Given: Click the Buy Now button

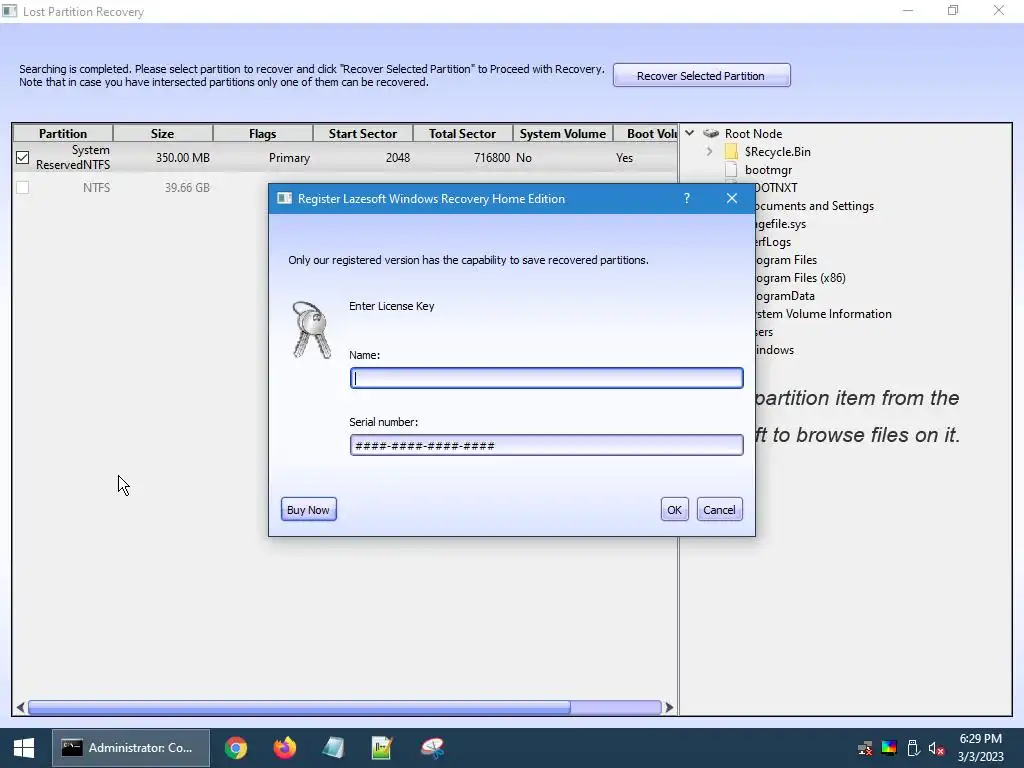Looking at the screenshot, I should pyautogui.click(x=308, y=510).
